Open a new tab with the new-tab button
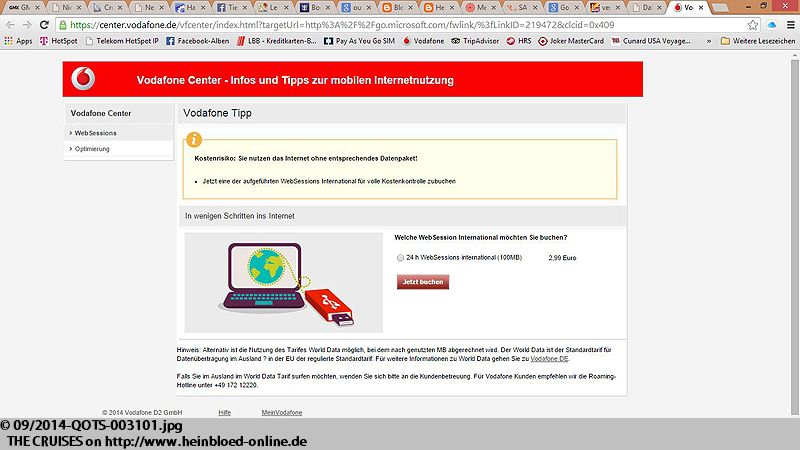Image resolution: width=800 pixels, height=450 pixels. [720, 8]
